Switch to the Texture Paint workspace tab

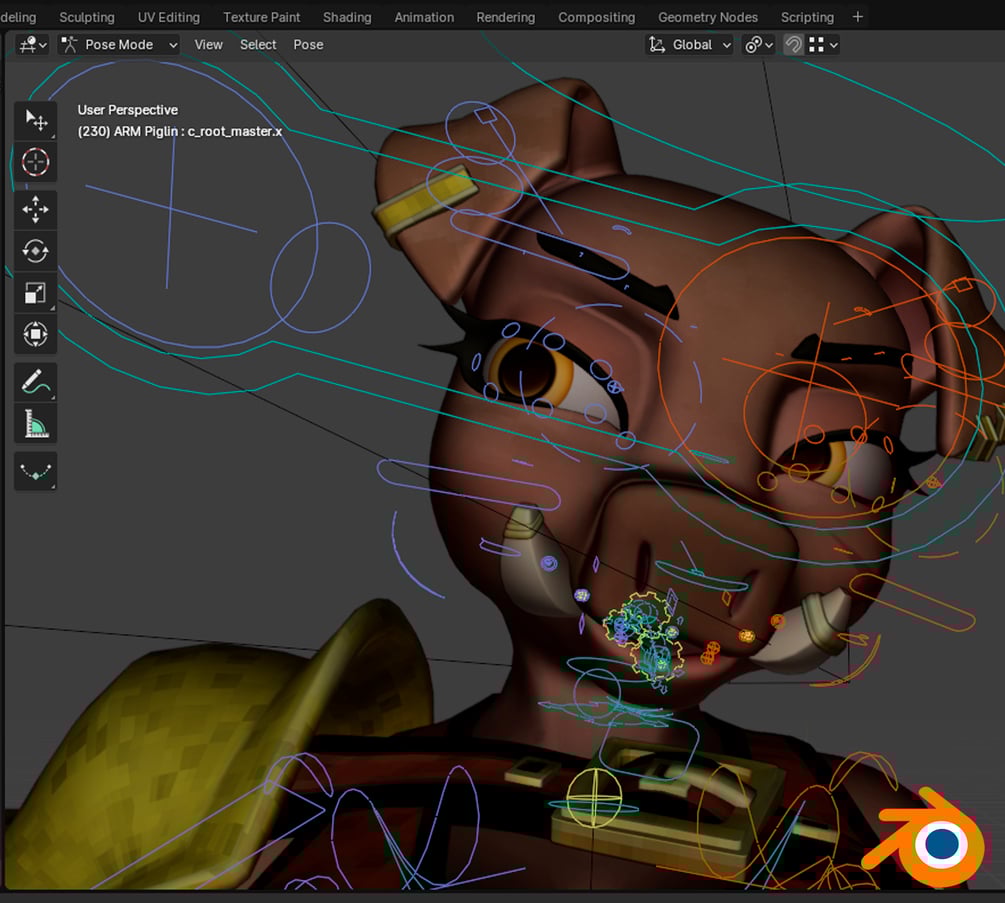[262, 17]
